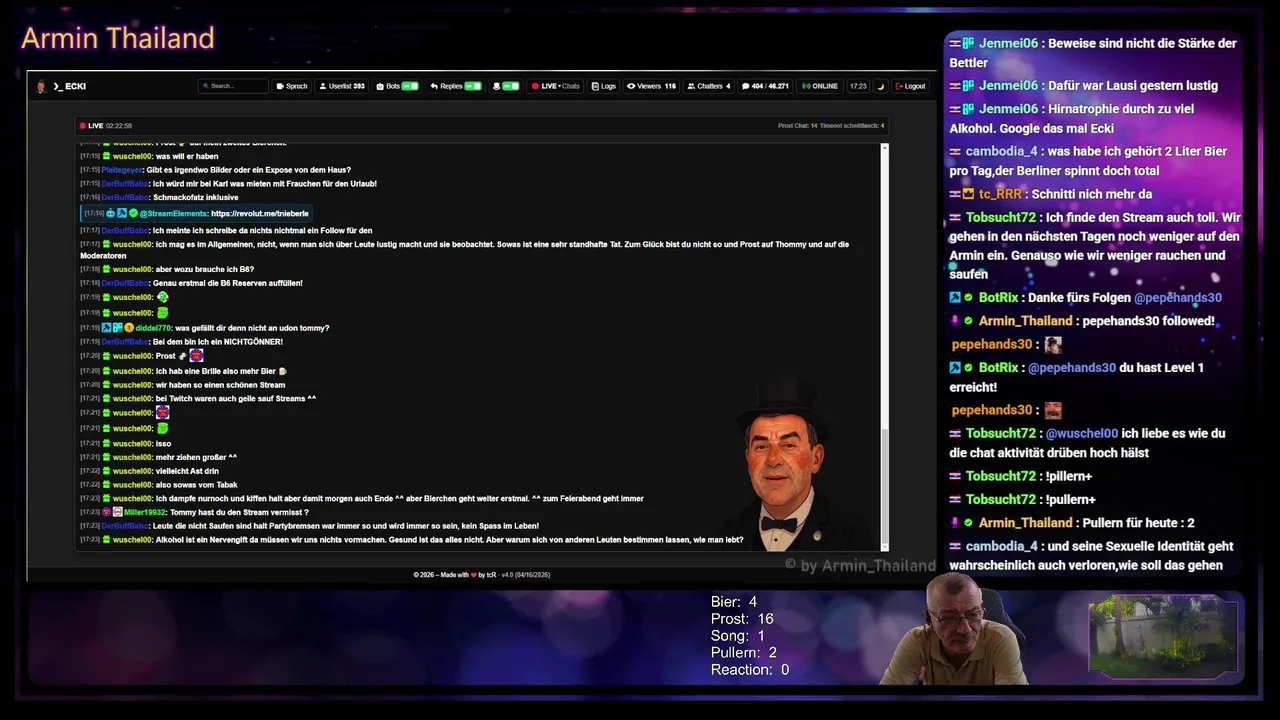This screenshot has width=1280, height=720.
Task: Open the Logs view
Action: [604, 86]
